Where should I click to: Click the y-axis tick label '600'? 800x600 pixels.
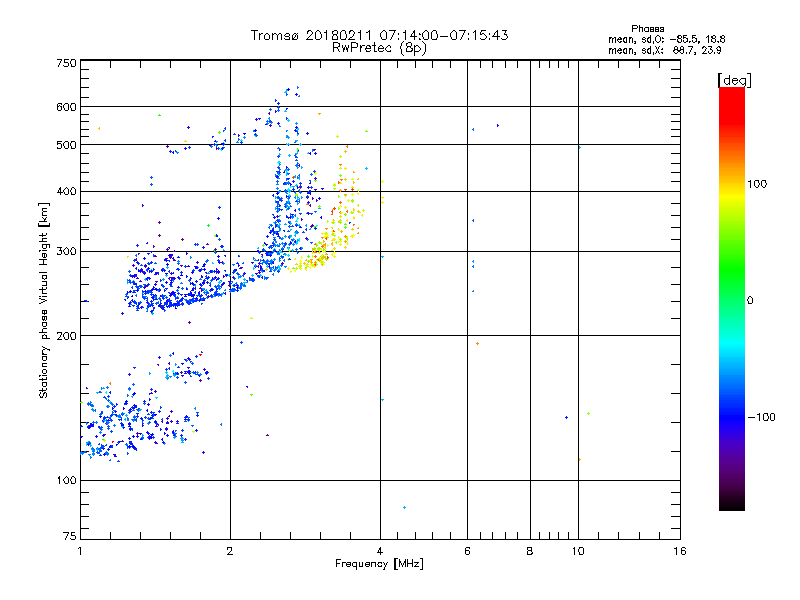coord(66,107)
